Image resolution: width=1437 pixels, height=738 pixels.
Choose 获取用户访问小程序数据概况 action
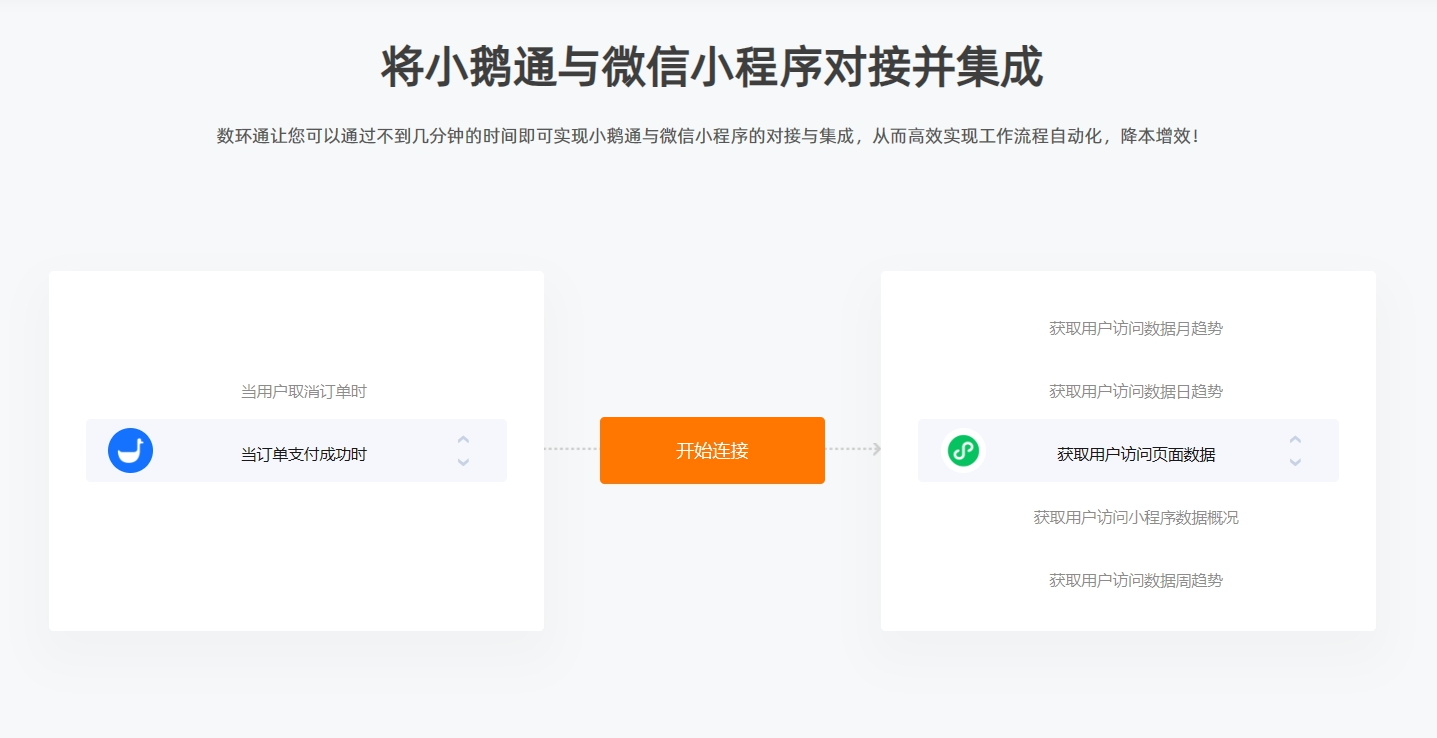pyautogui.click(x=1136, y=517)
